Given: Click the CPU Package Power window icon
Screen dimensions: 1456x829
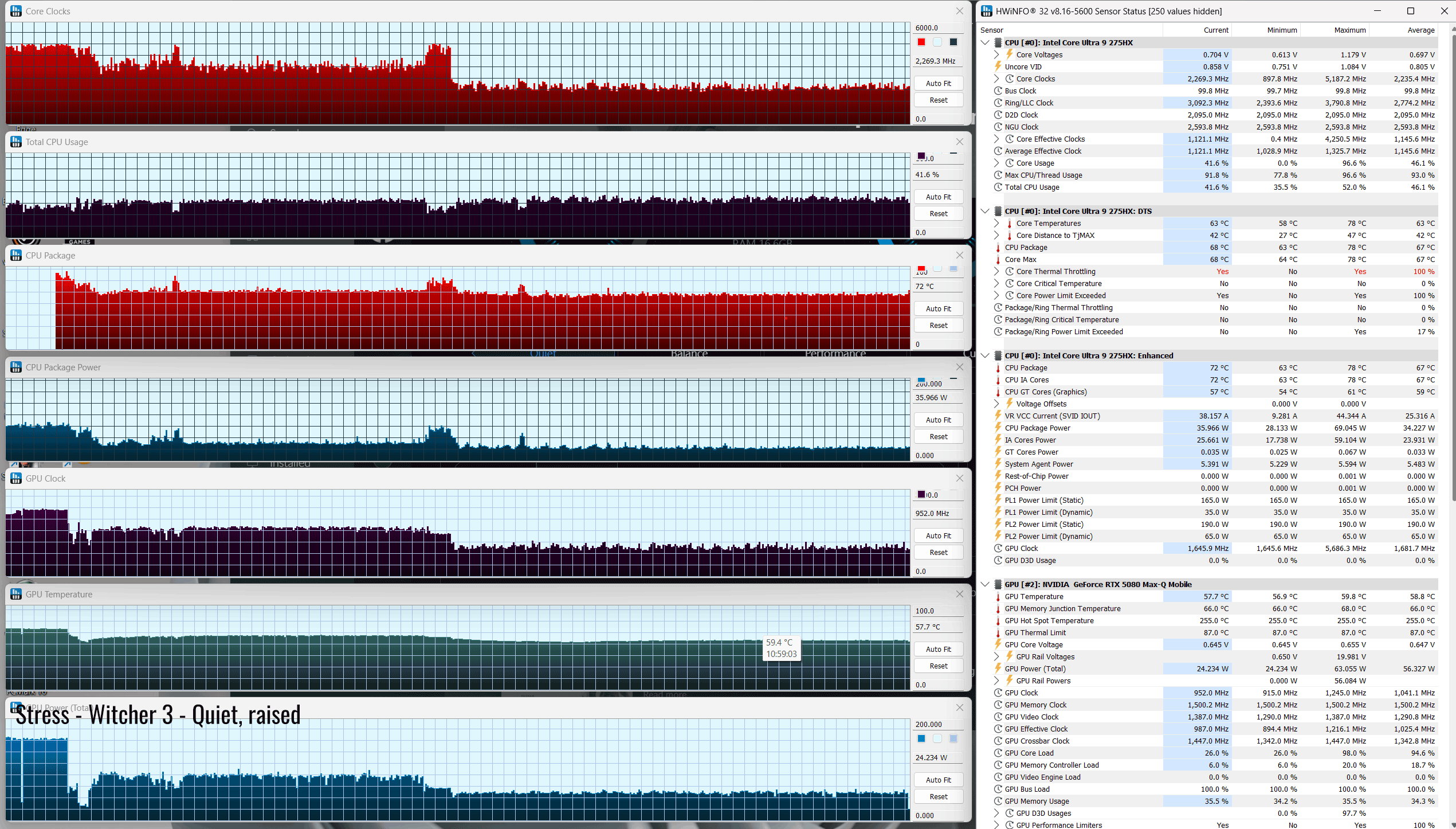Looking at the screenshot, I should 16,367.
